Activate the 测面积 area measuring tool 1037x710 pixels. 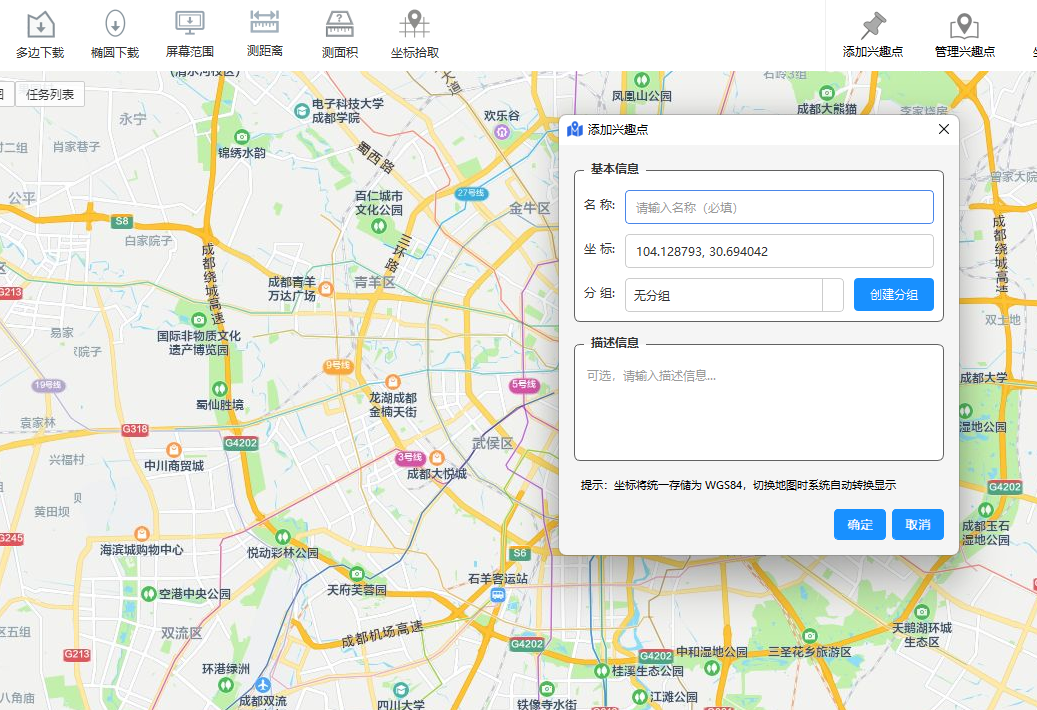[x=340, y=34]
